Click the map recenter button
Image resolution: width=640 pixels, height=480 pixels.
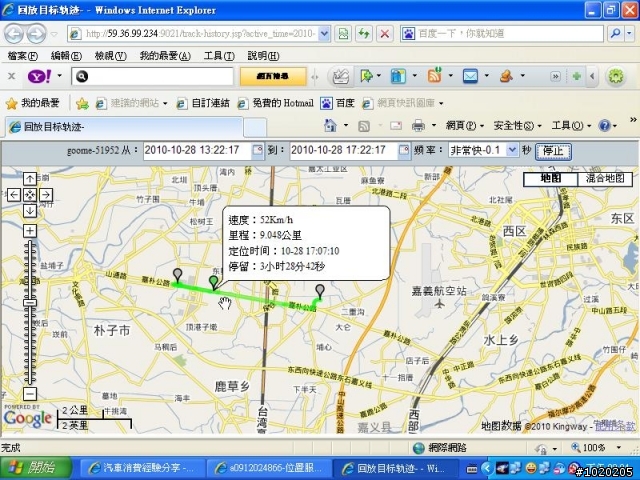(30, 195)
